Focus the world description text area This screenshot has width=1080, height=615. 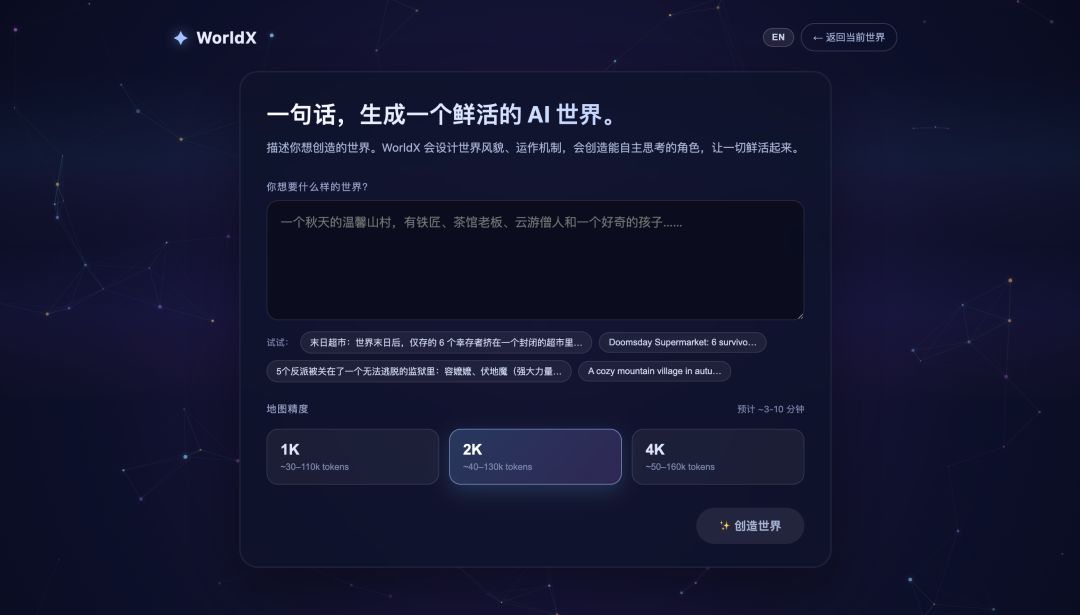535,260
